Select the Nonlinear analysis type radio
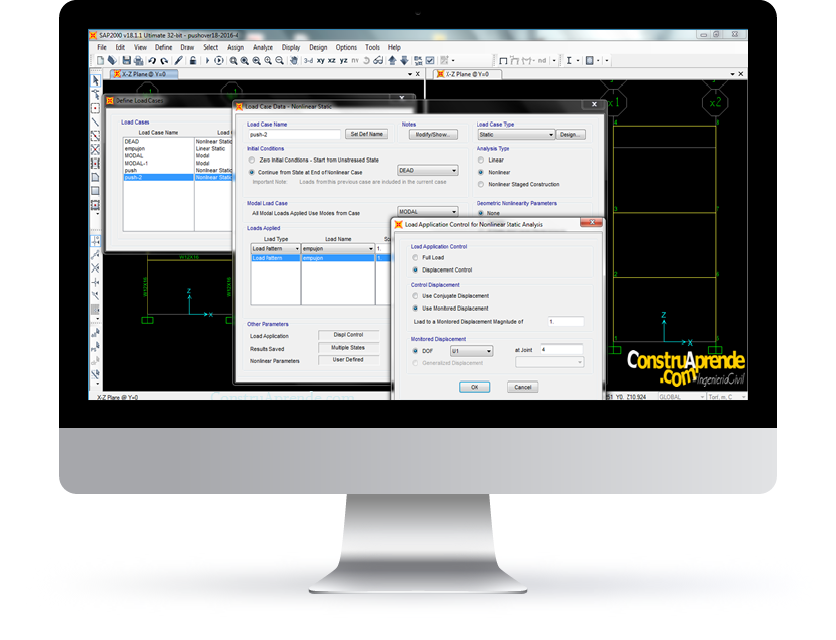 (x=481, y=172)
